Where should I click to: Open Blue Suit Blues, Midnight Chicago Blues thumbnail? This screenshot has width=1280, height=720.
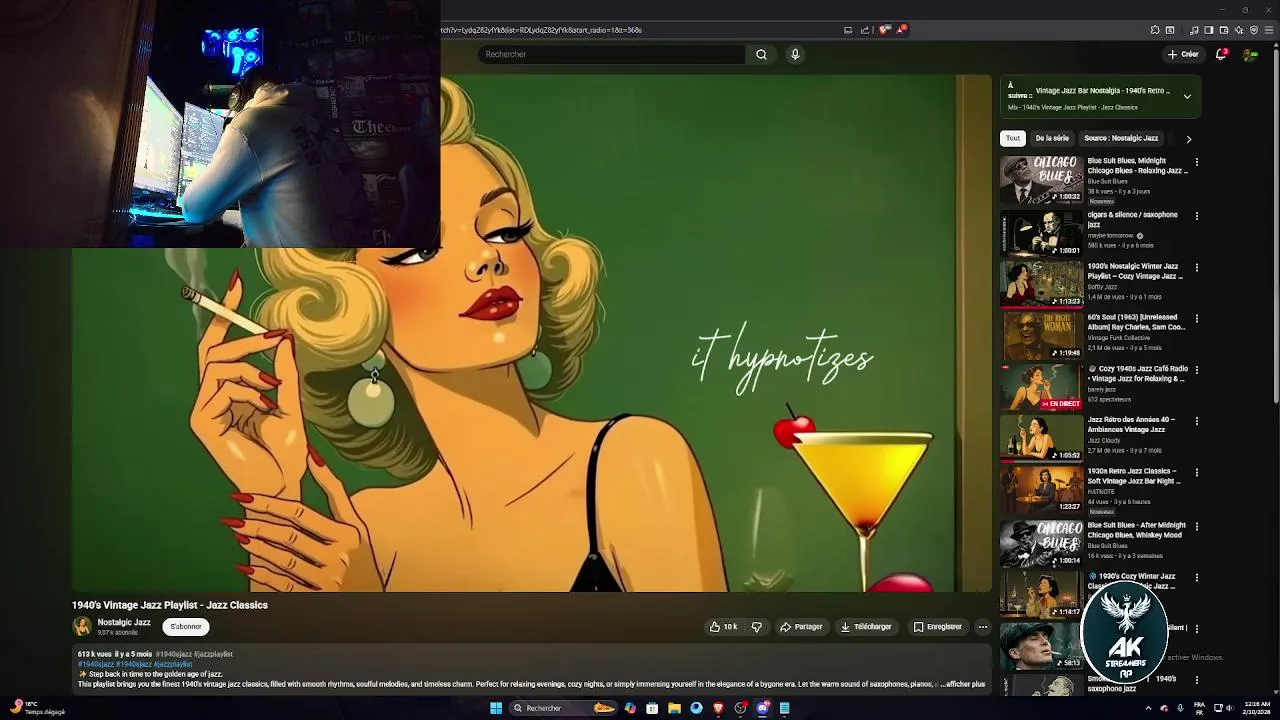click(x=1041, y=180)
